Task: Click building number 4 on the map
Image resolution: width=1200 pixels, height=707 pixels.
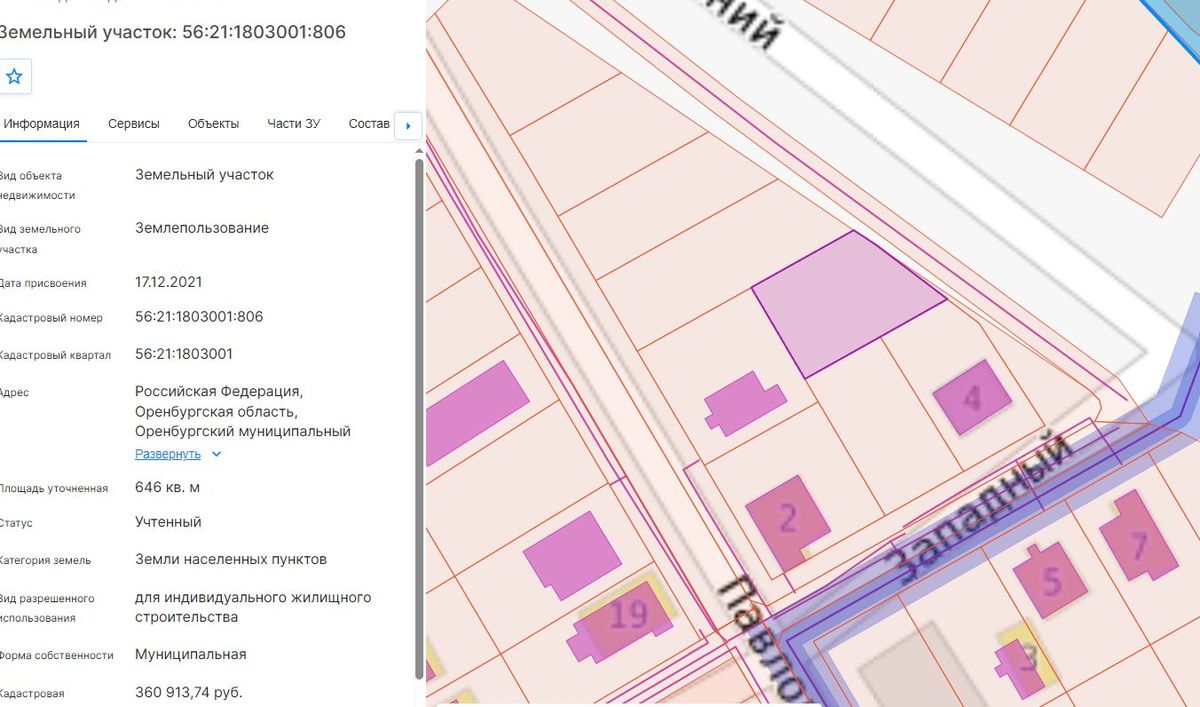Action: tap(972, 398)
